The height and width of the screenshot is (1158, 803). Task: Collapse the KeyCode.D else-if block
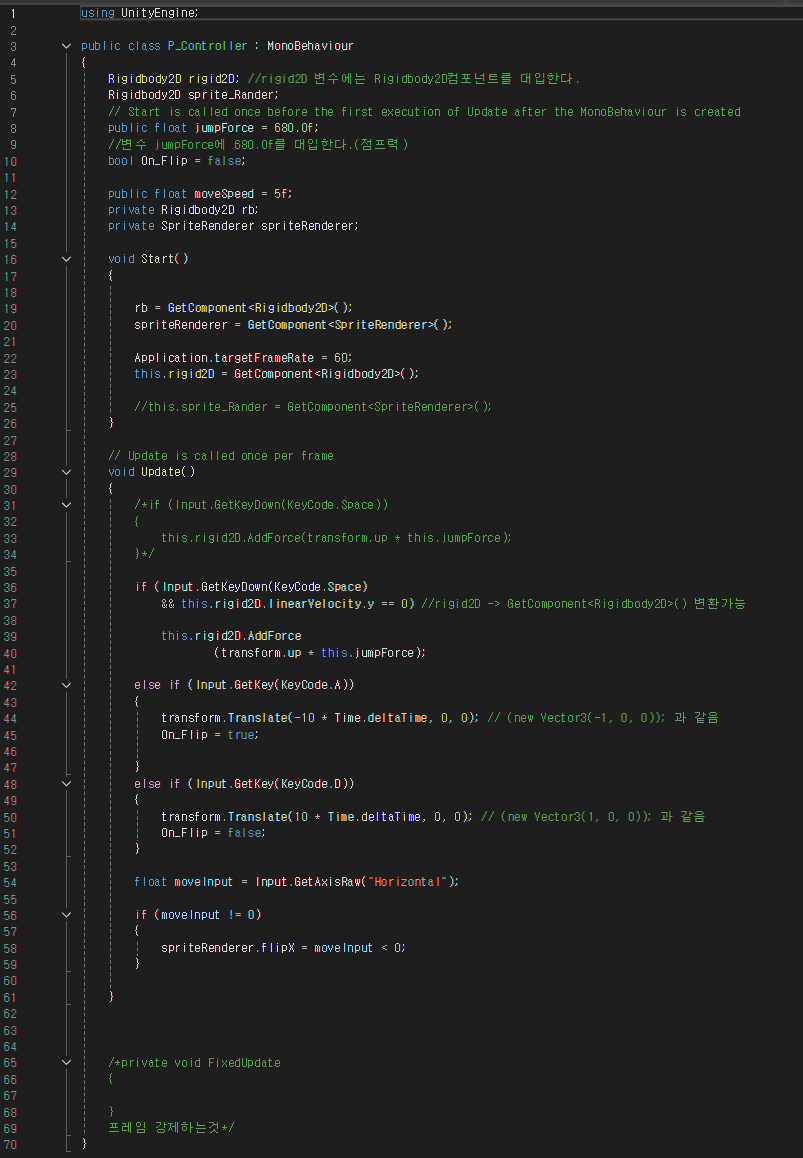66,784
